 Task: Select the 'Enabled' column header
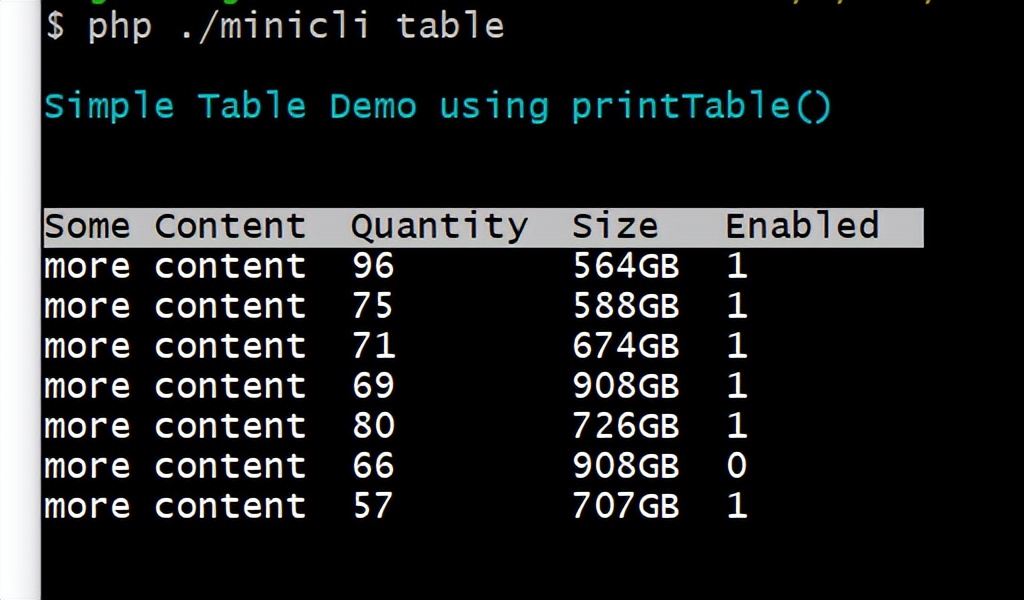(802, 226)
